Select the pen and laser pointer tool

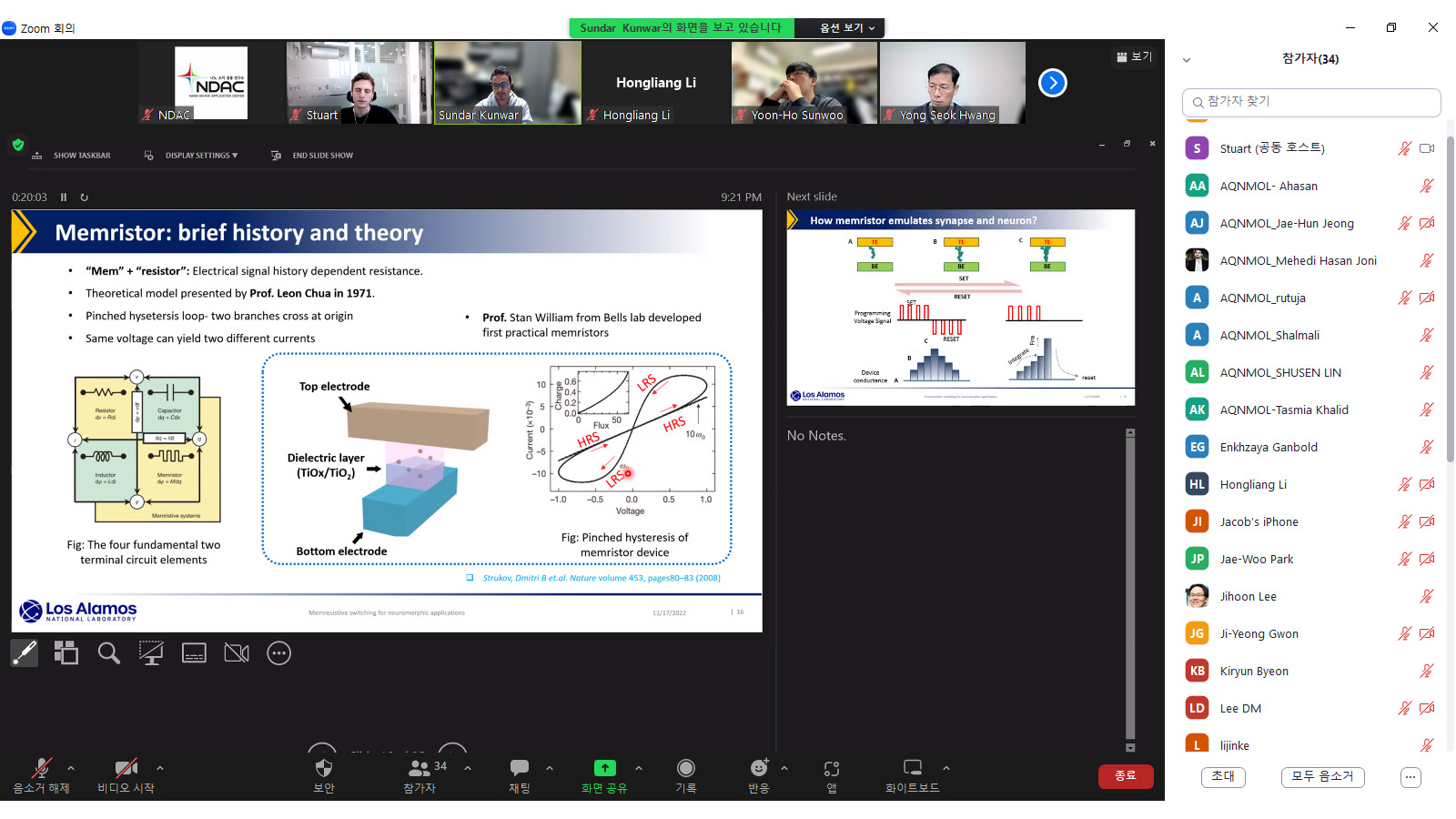25,652
